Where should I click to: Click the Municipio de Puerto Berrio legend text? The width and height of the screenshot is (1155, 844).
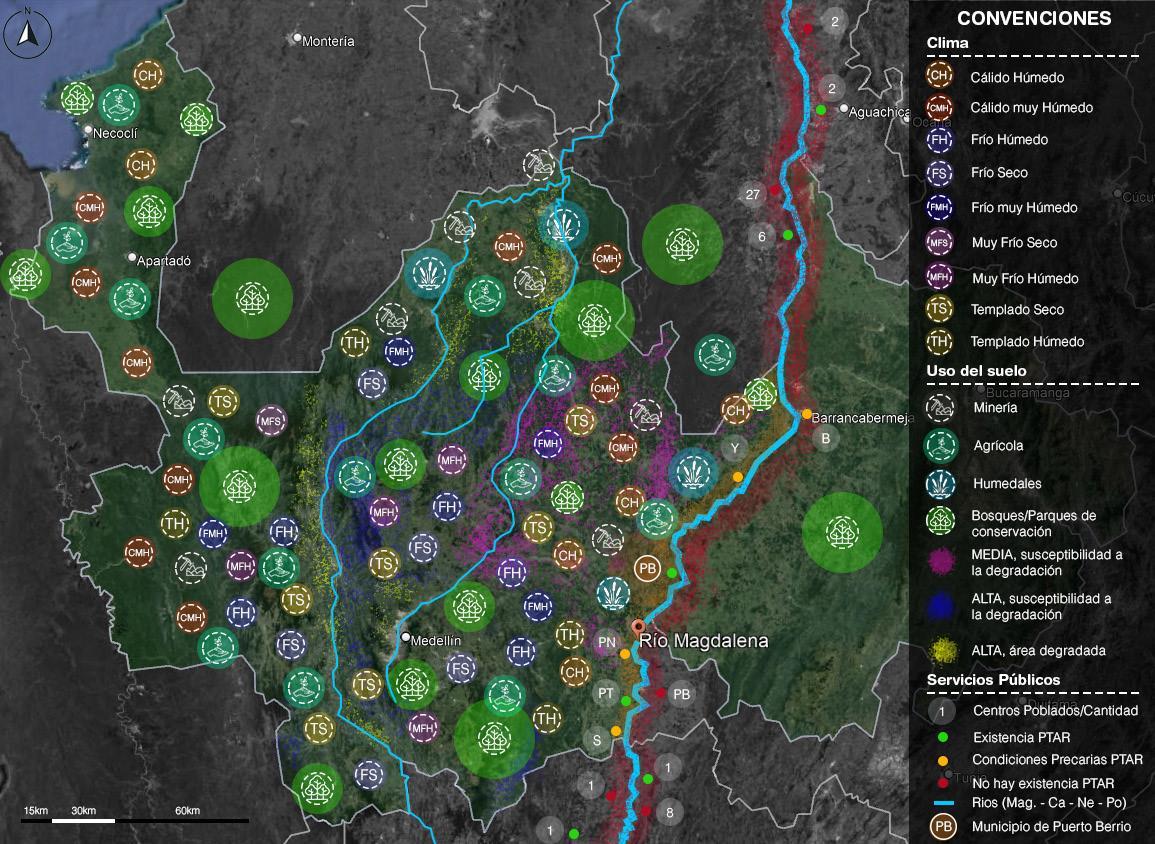tap(1051, 826)
